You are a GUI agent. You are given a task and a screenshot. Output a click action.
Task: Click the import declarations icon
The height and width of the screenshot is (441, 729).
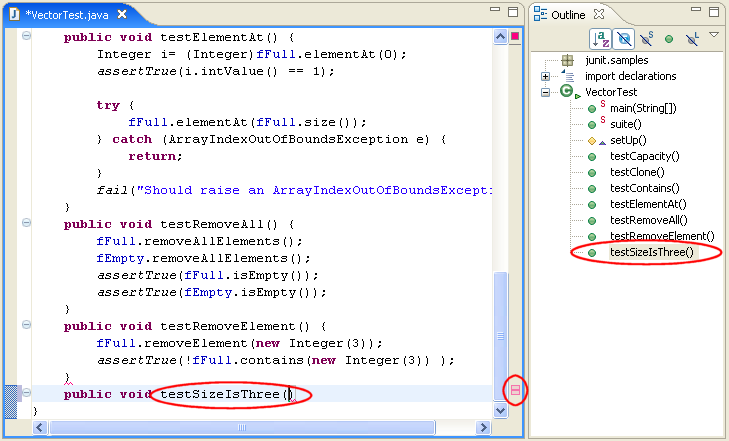tap(567, 76)
